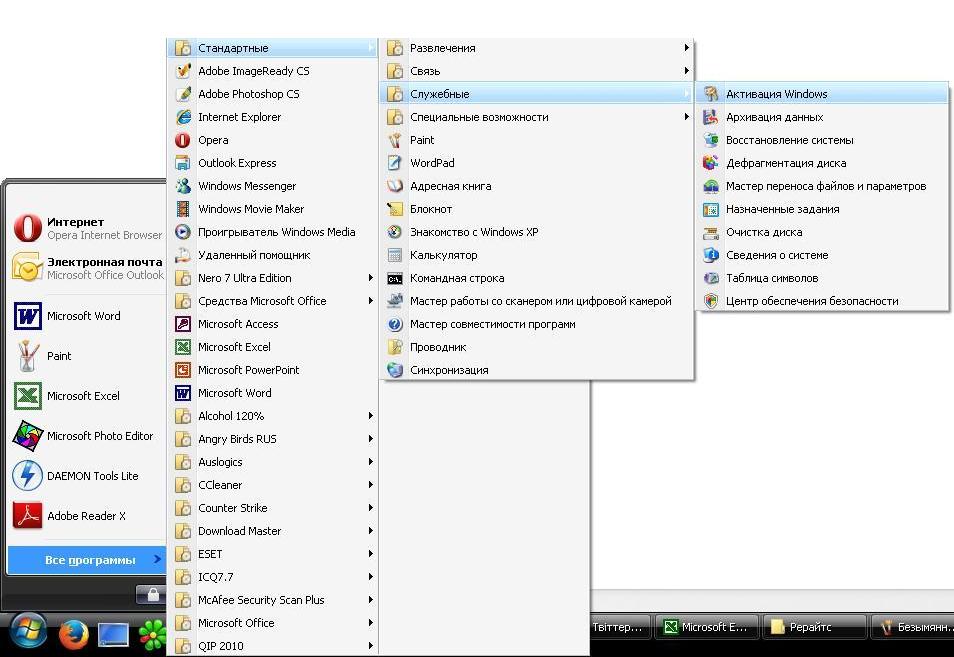Open the Auslogics folder entry
Viewport: 954px width, 657px height.
272,462
